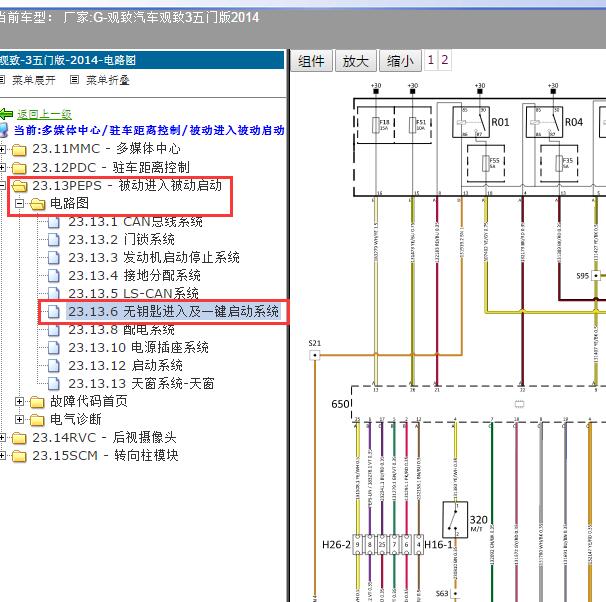The height and width of the screenshot is (602, 606).
Task: Click the 组件 button
Action: [x=311, y=61]
